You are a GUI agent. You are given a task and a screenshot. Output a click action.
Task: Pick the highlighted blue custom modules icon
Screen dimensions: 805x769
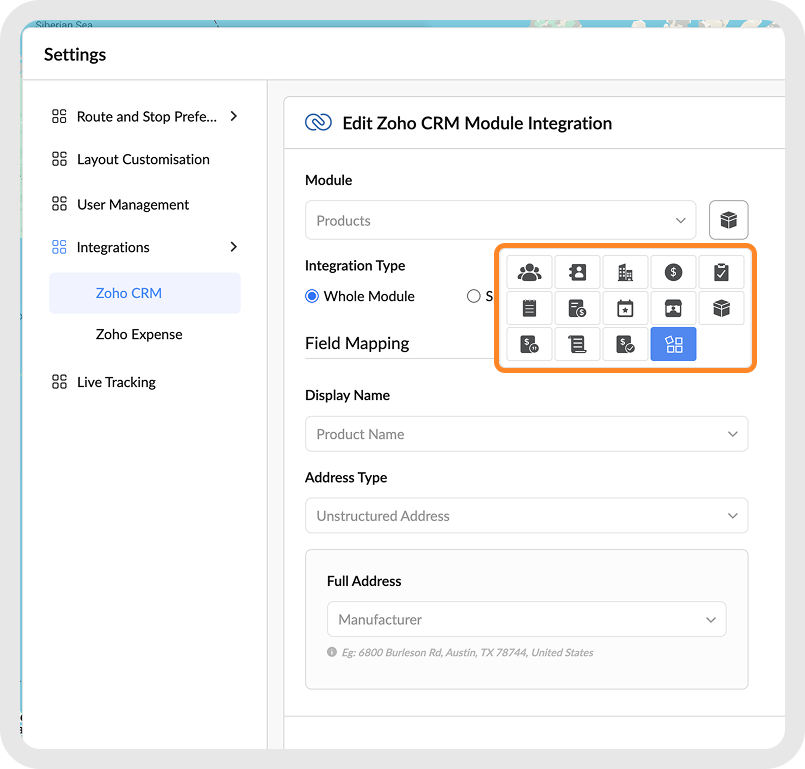coord(673,344)
